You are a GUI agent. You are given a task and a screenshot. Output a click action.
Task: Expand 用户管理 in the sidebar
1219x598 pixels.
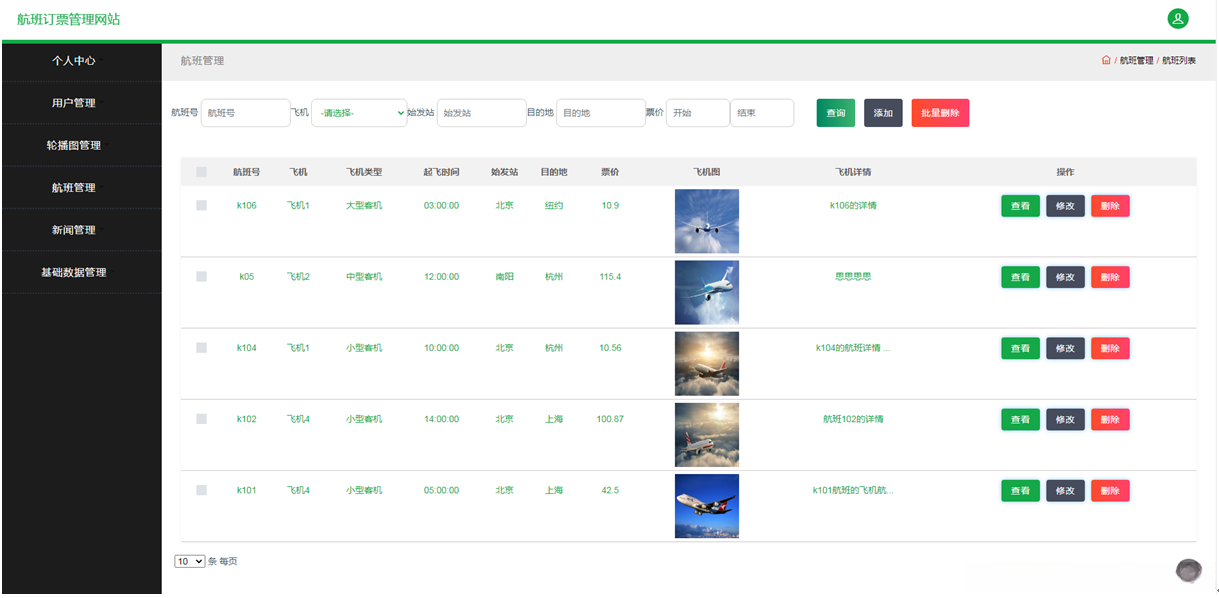[81, 103]
